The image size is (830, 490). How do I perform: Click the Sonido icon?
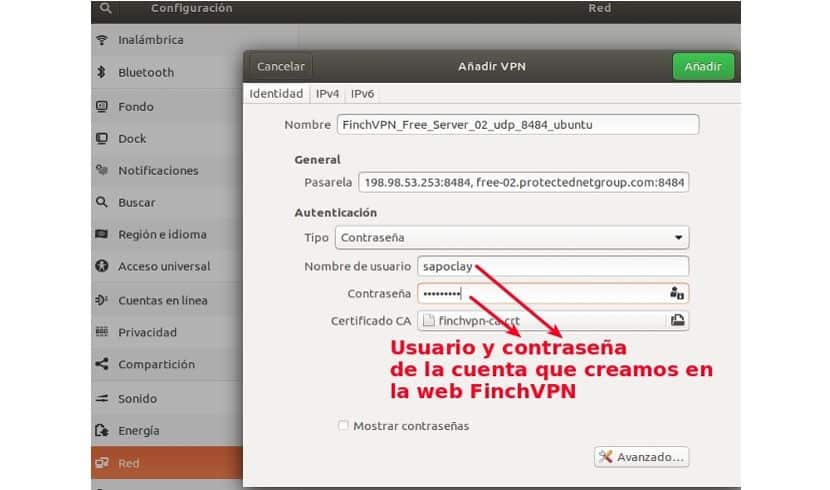pos(102,398)
